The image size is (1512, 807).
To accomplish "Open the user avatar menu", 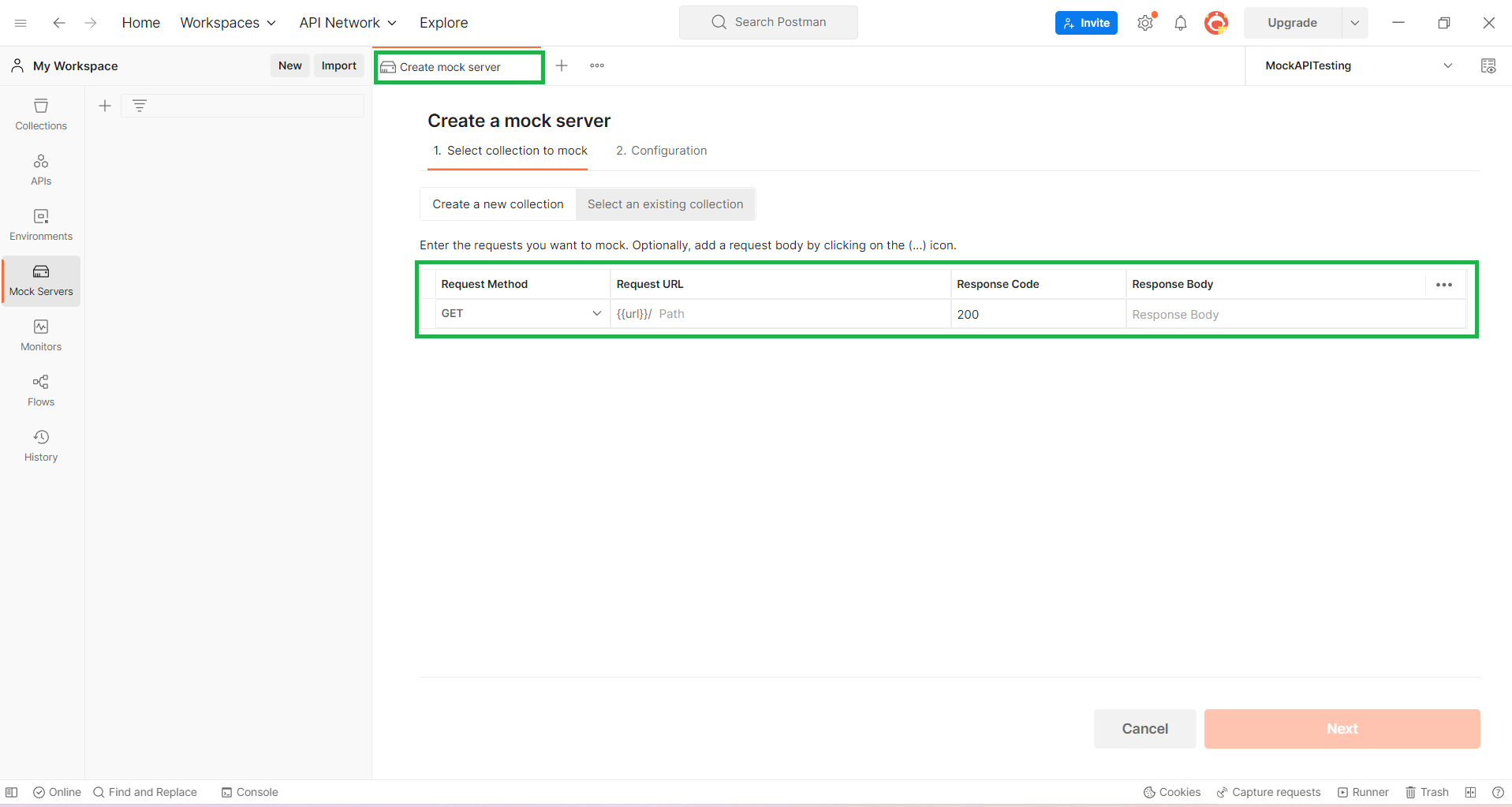I will (1216, 23).
